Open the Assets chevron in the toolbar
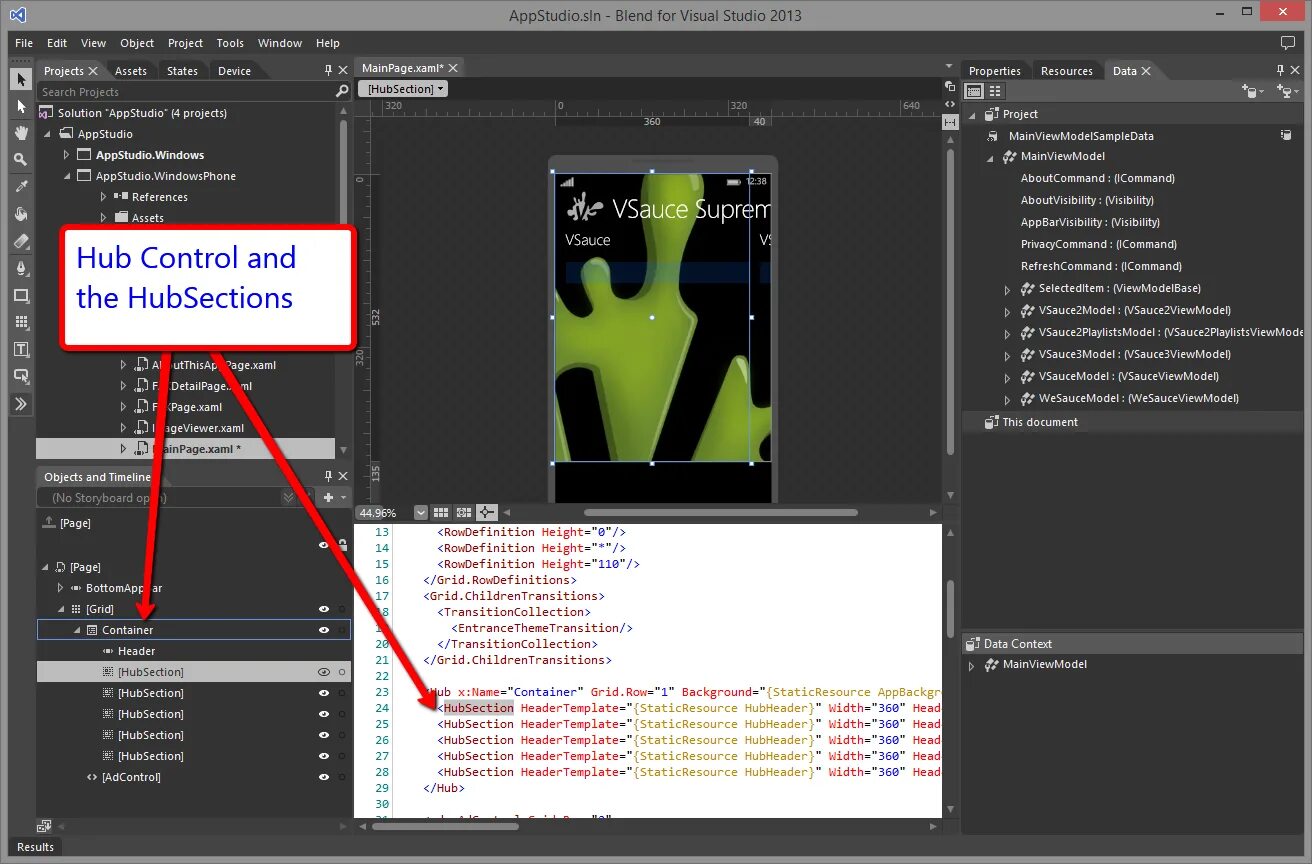 pos(21,404)
